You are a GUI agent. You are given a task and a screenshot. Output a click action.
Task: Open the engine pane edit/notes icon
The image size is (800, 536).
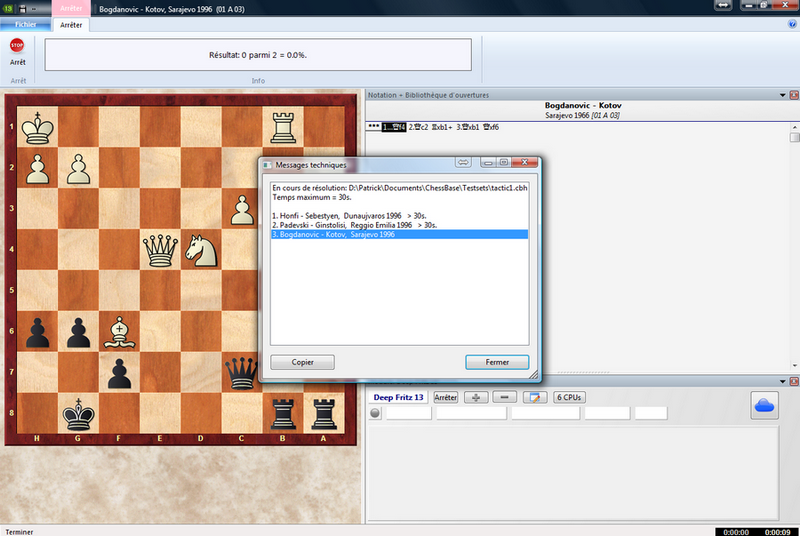point(534,397)
